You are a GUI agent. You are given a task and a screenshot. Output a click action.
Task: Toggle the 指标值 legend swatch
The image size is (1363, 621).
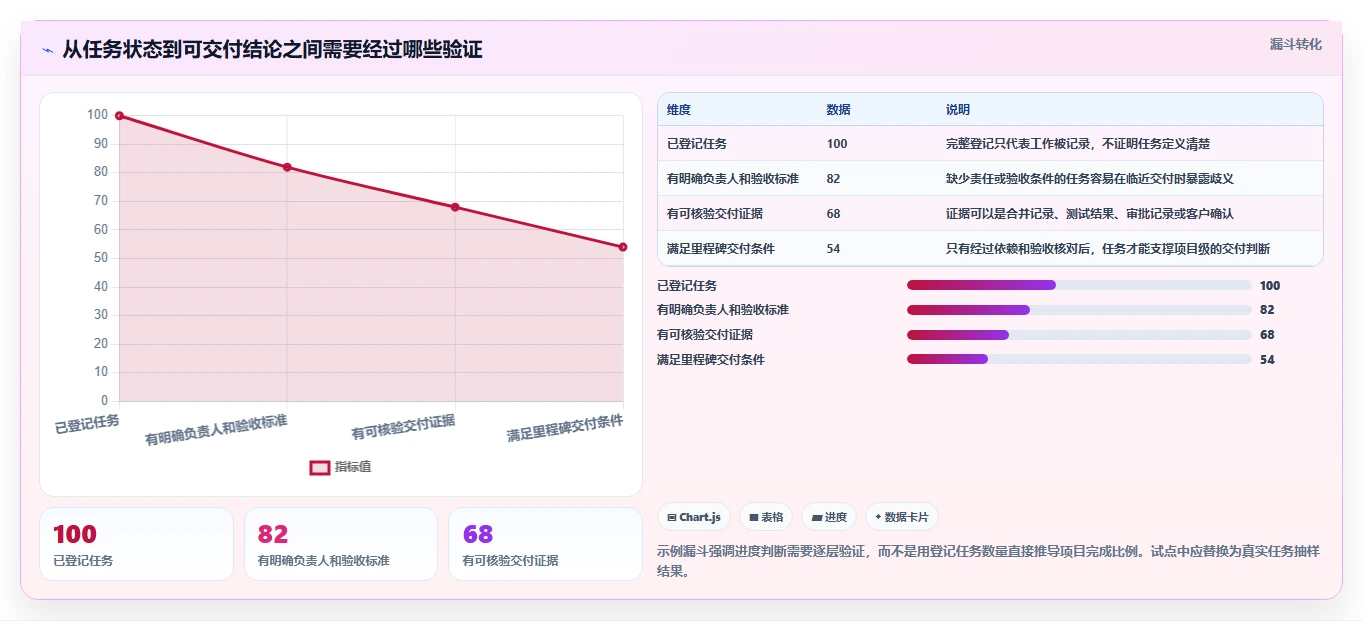320,467
